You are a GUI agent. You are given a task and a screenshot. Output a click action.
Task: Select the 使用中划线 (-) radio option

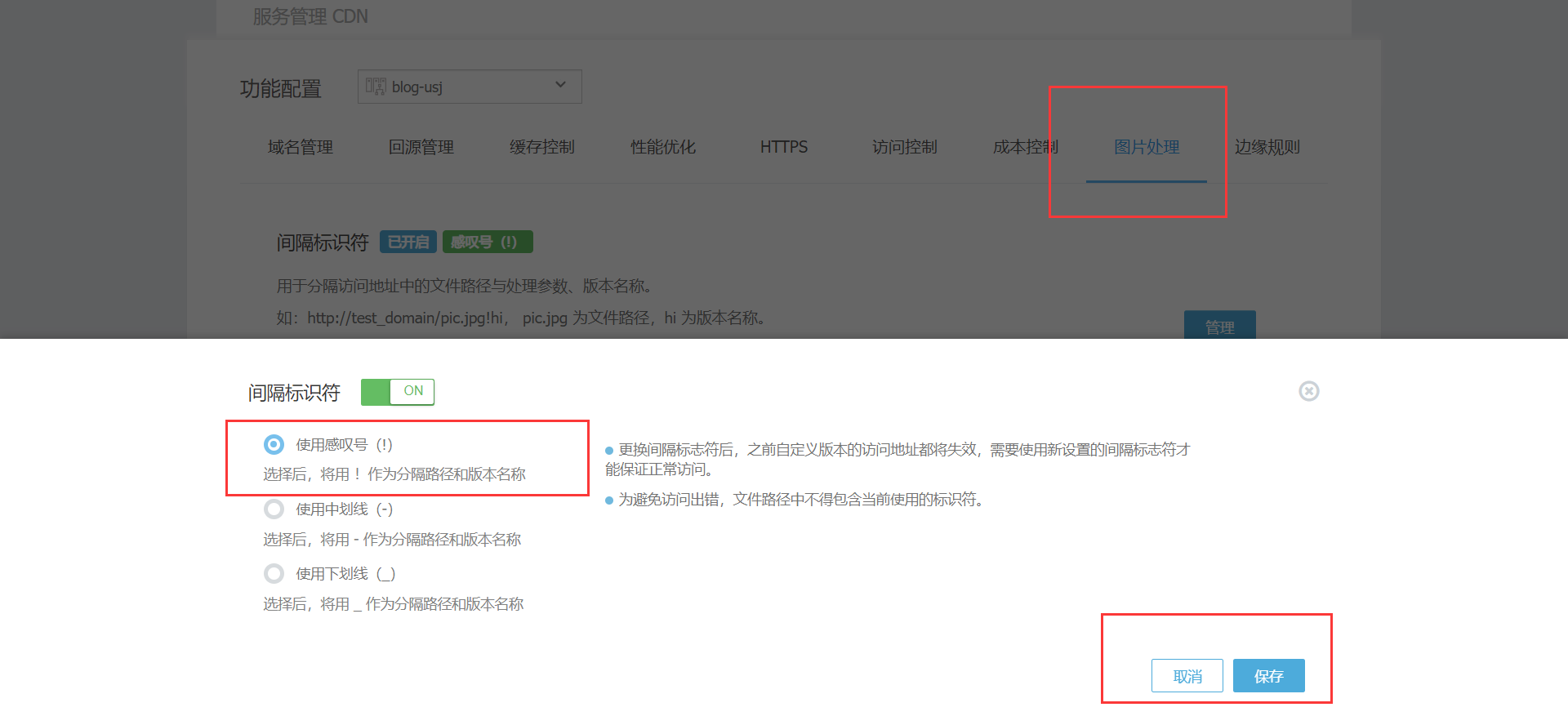274,509
